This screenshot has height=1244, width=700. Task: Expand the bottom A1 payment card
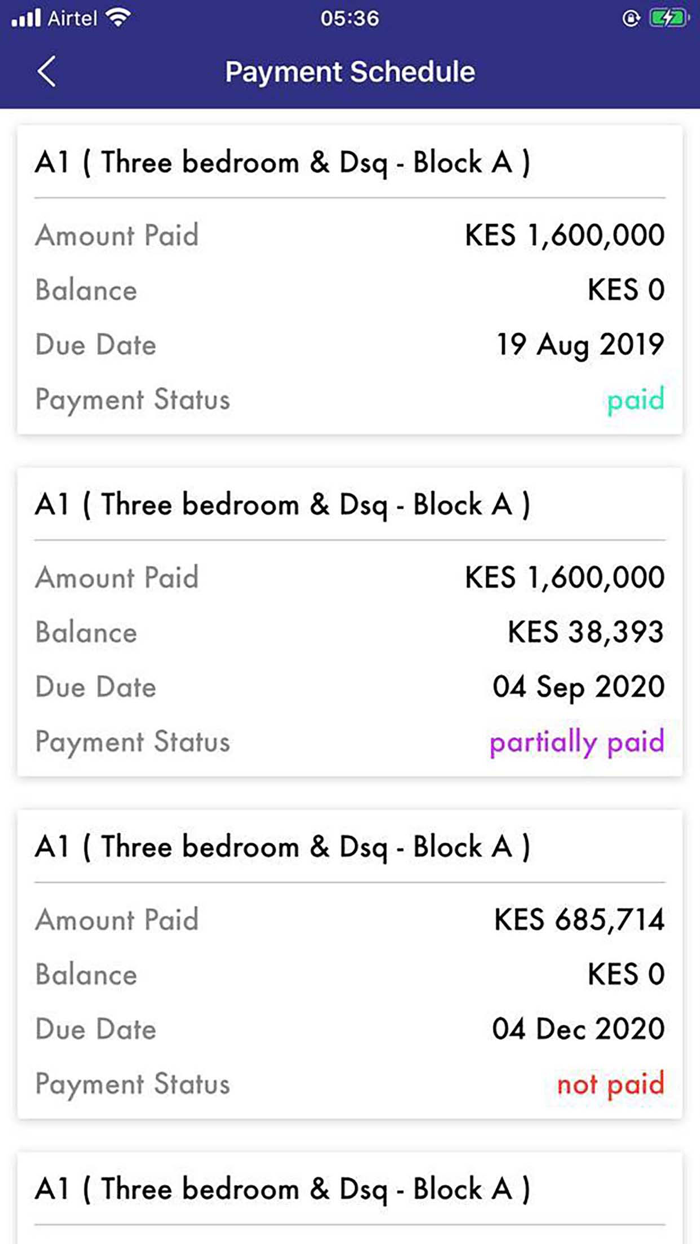[x=350, y=1189]
